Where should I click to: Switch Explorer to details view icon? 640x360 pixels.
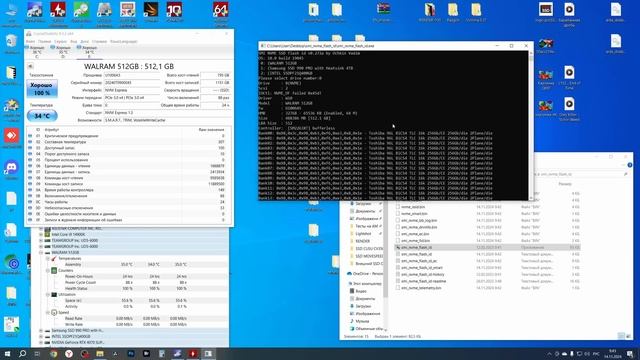(x=621, y=336)
